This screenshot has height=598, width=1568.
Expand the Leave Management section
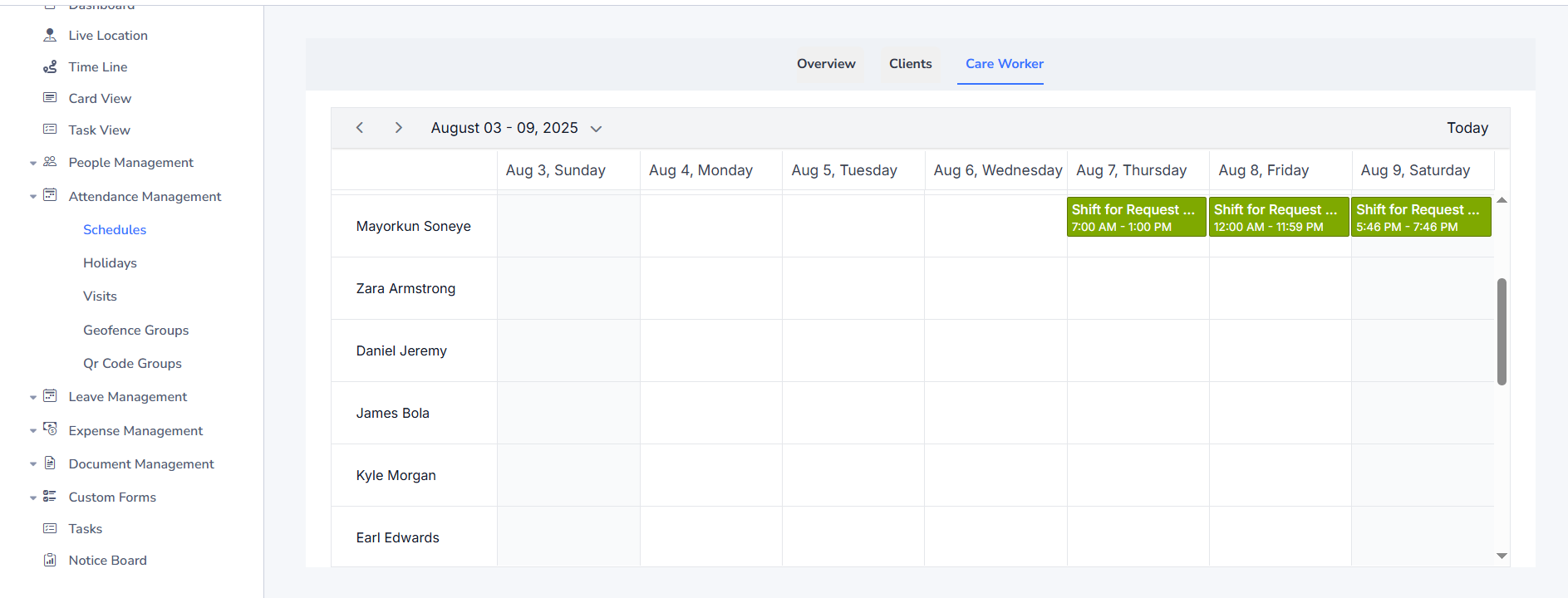tap(33, 397)
